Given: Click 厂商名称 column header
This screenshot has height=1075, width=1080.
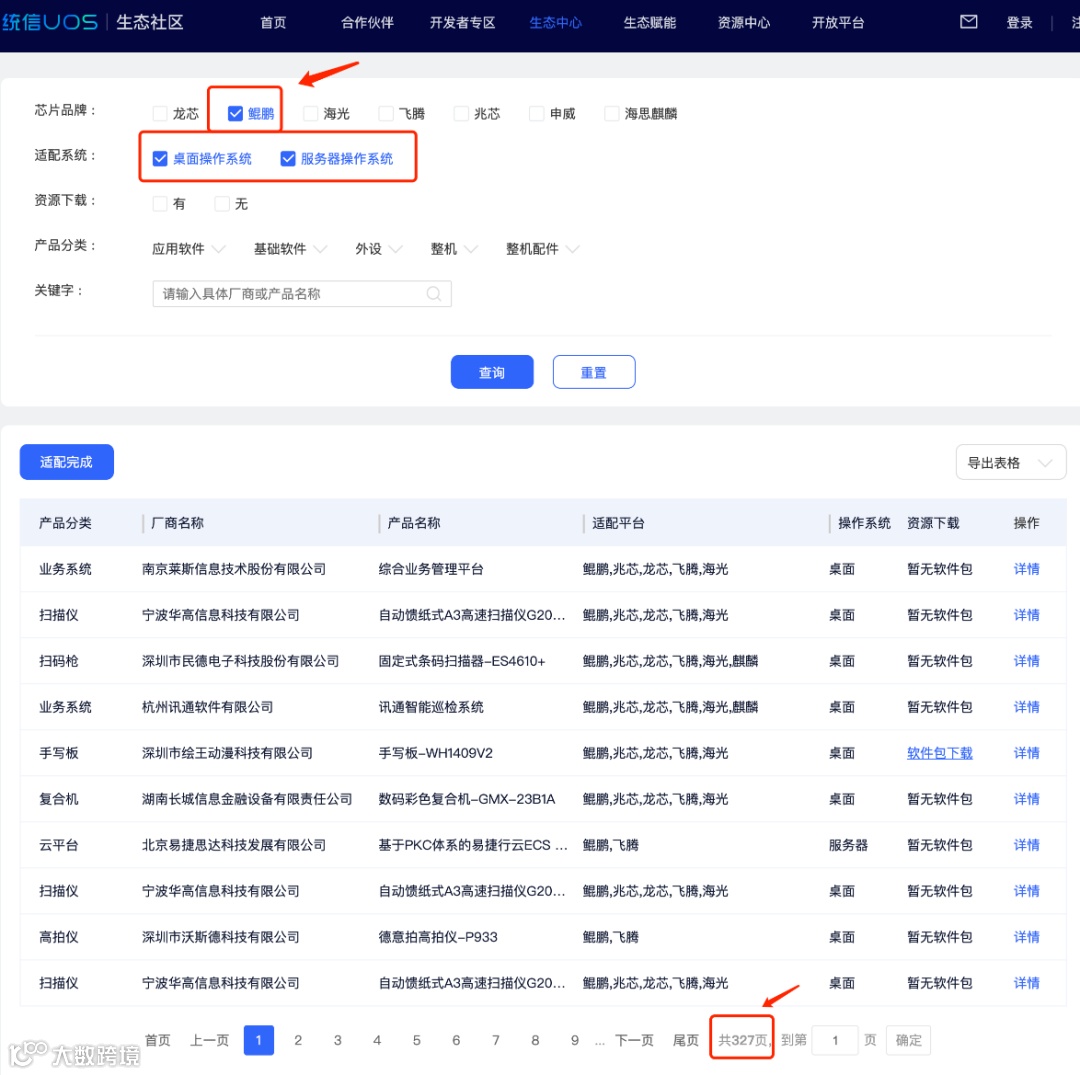Looking at the screenshot, I should 178,523.
